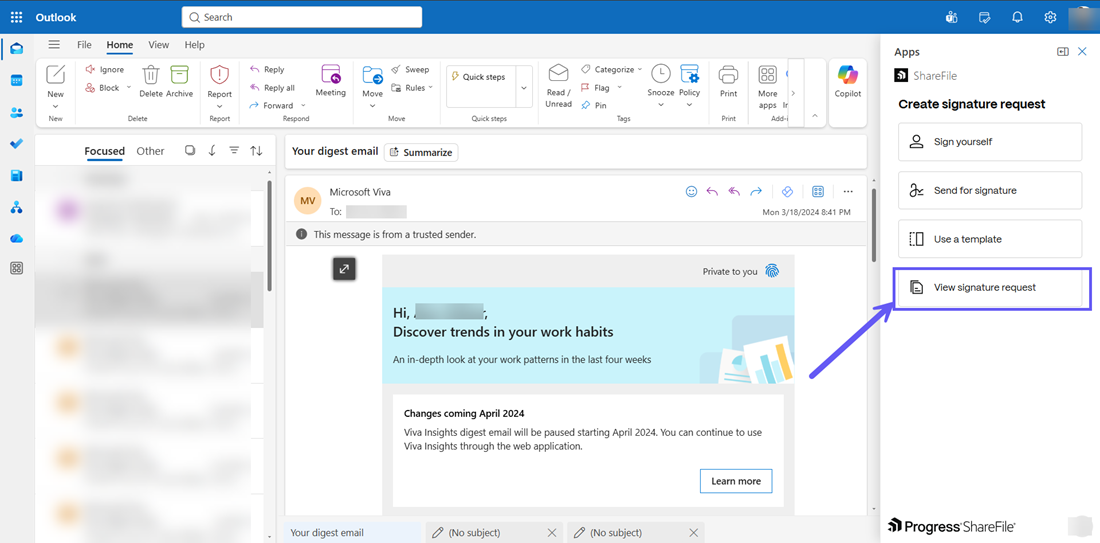Click the Sweep ribbon command
1100x543 pixels.
[x=410, y=69]
